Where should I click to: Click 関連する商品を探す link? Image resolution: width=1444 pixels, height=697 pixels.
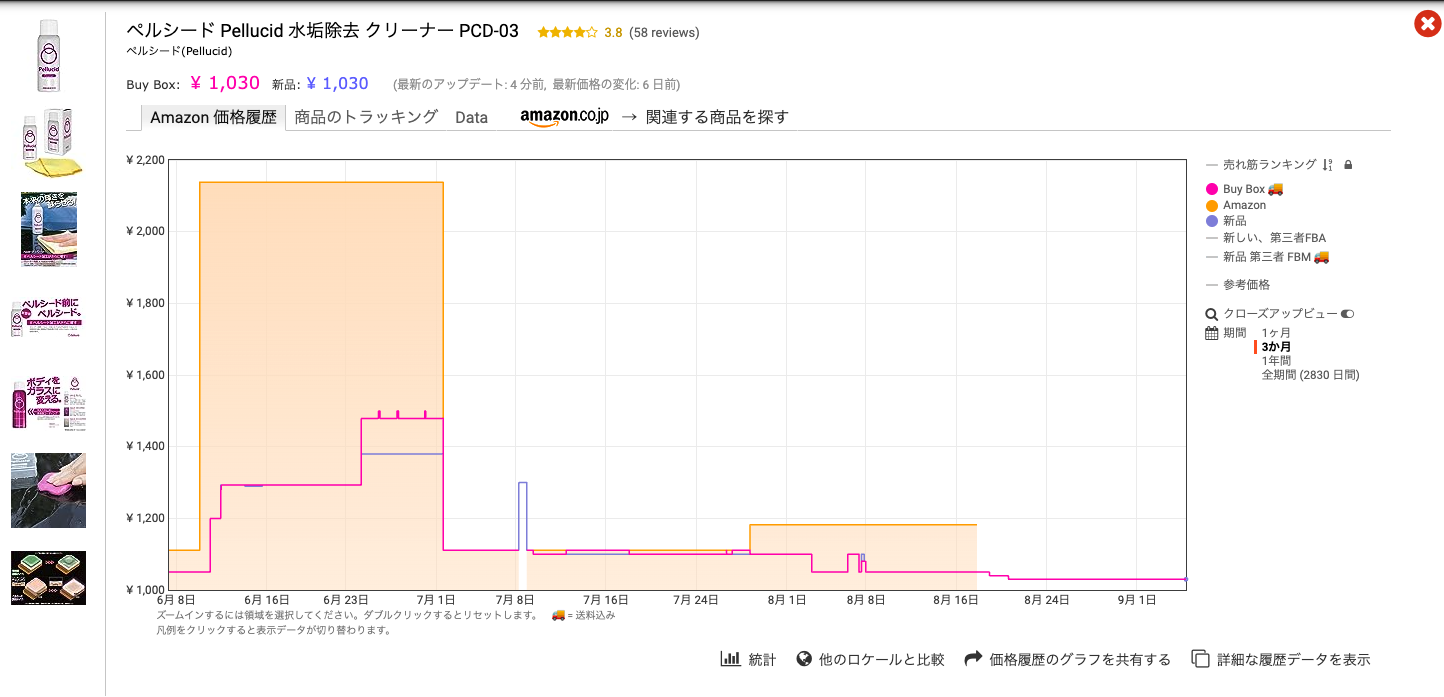coord(717,117)
